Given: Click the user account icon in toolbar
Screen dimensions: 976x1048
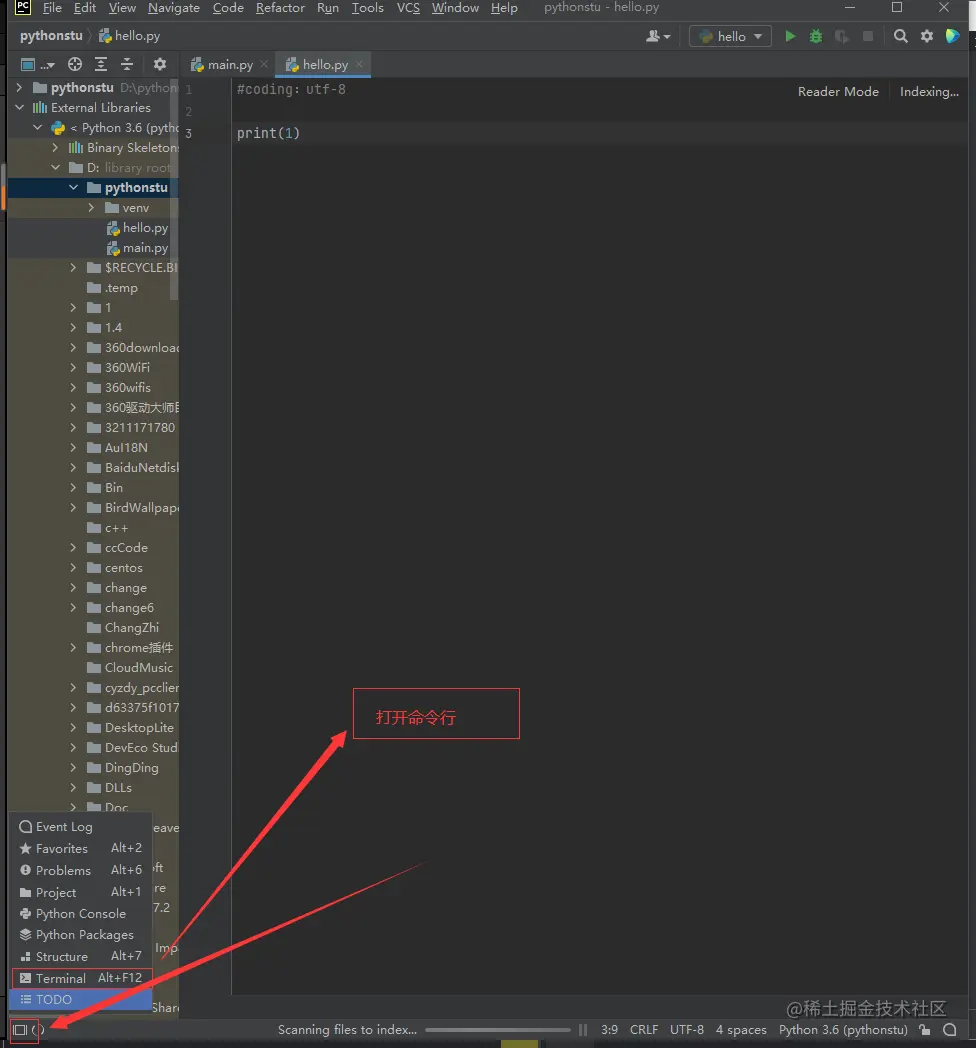Looking at the screenshot, I should point(658,36).
